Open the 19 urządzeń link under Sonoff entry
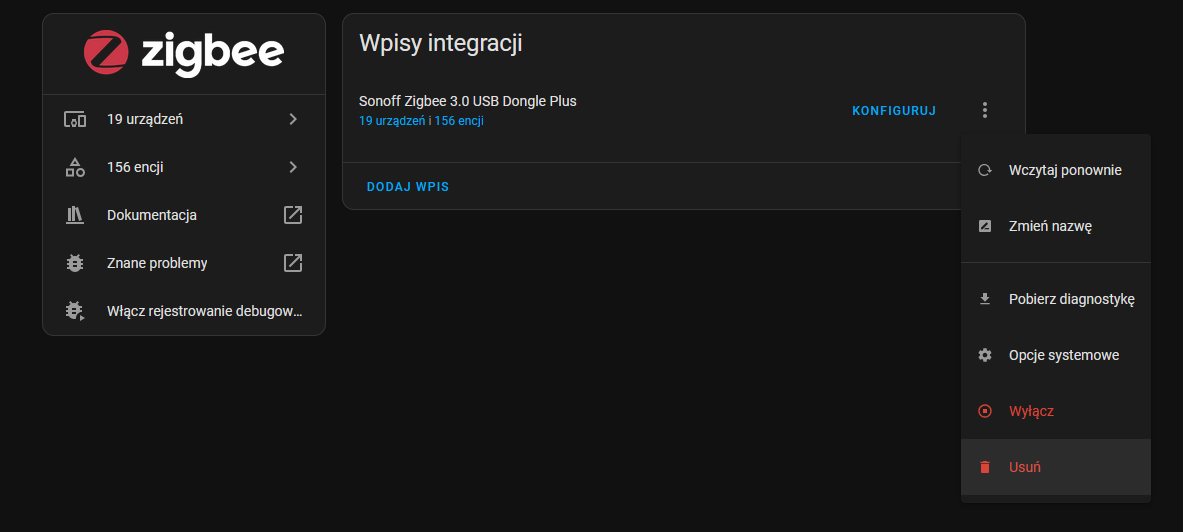Image resolution: width=1183 pixels, height=532 pixels. [x=392, y=121]
